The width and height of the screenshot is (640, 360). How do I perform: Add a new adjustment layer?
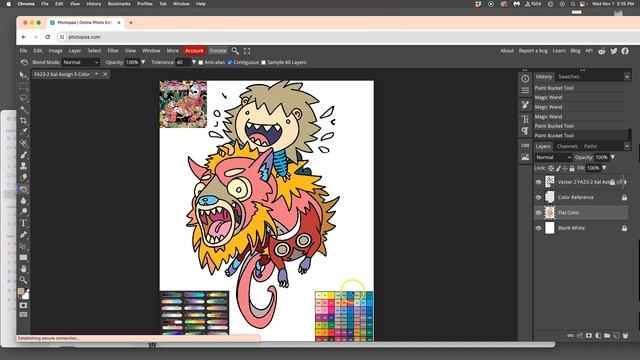(598, 336)
